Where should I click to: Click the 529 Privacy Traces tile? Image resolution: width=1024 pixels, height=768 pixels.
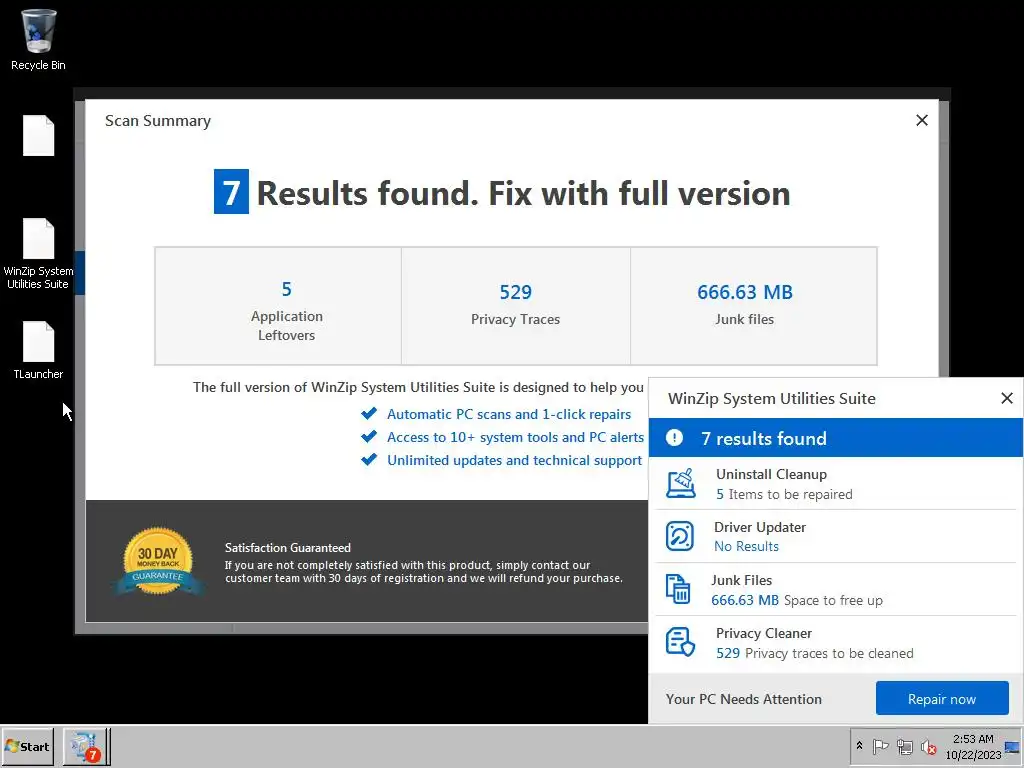(516, 306)
